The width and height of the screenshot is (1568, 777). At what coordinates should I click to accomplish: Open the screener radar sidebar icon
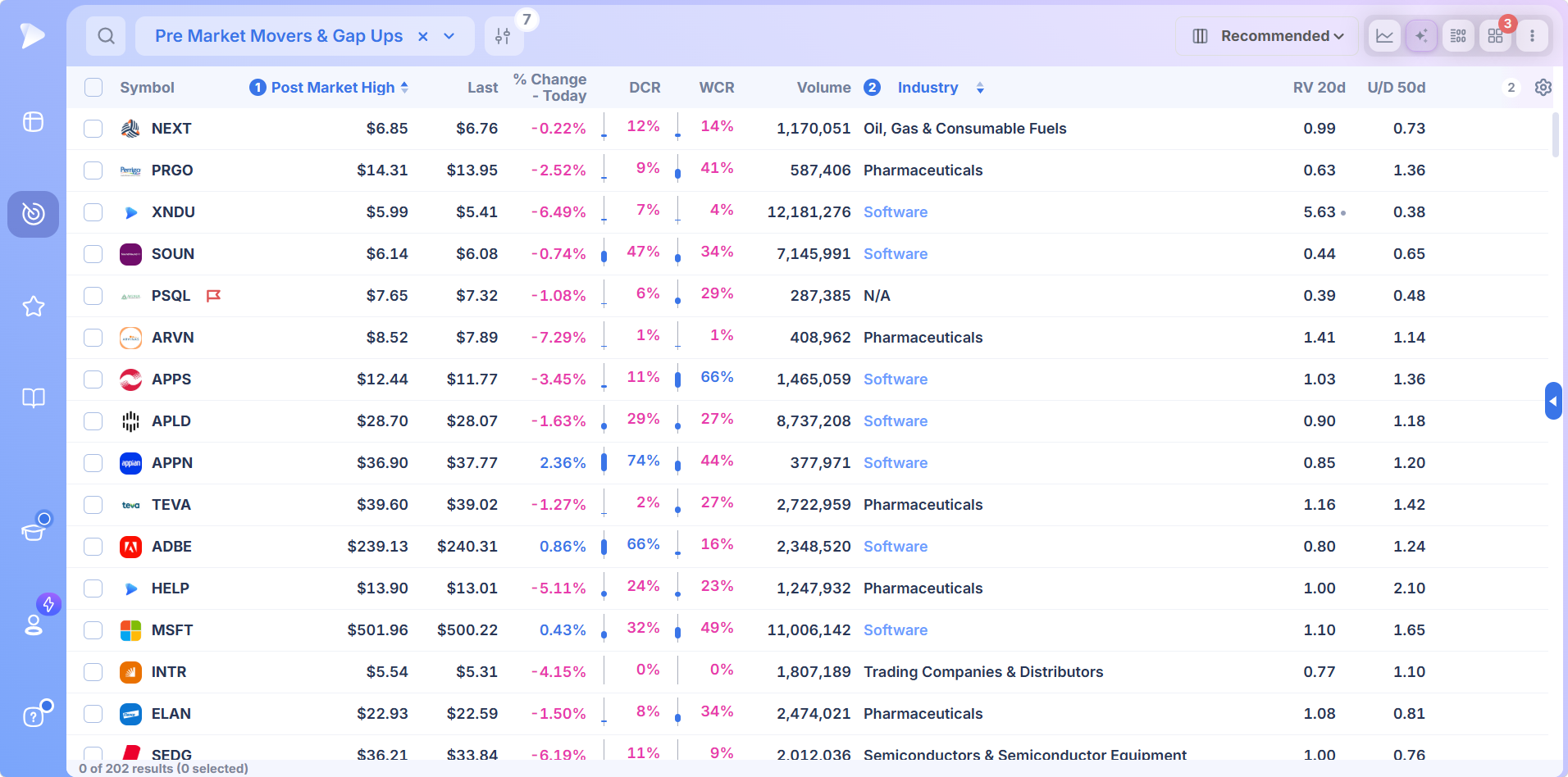(x=34, y=214)
